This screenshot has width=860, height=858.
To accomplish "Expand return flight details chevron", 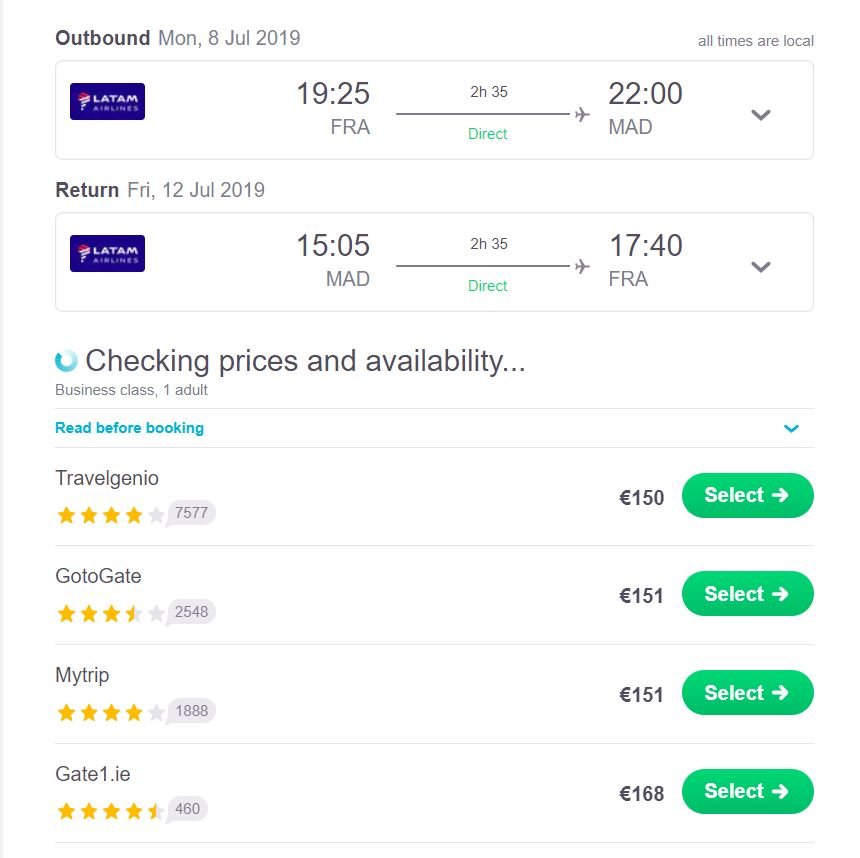I will pos(761,266).
